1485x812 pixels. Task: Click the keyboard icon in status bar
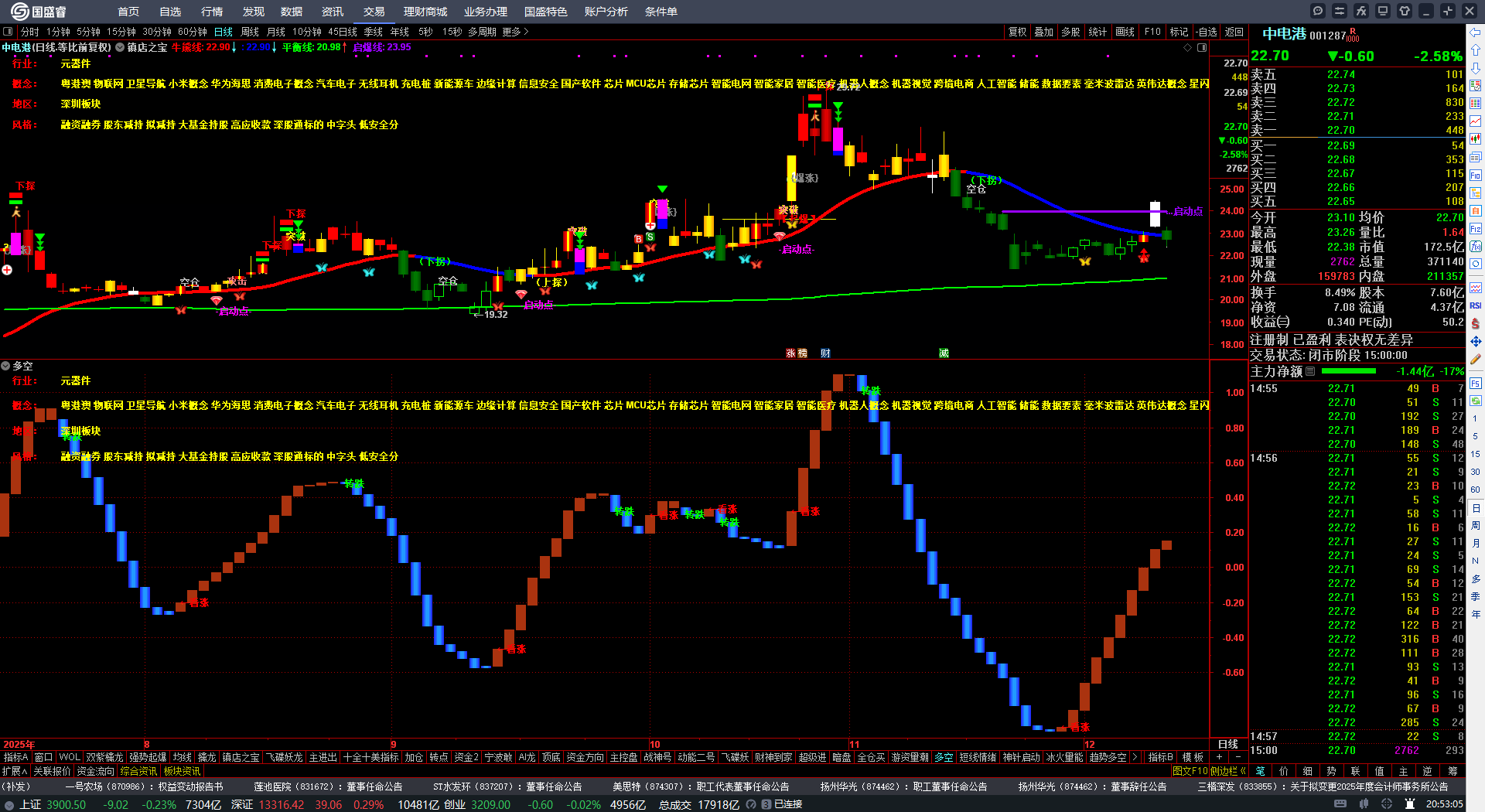[x=1340, y=804]
